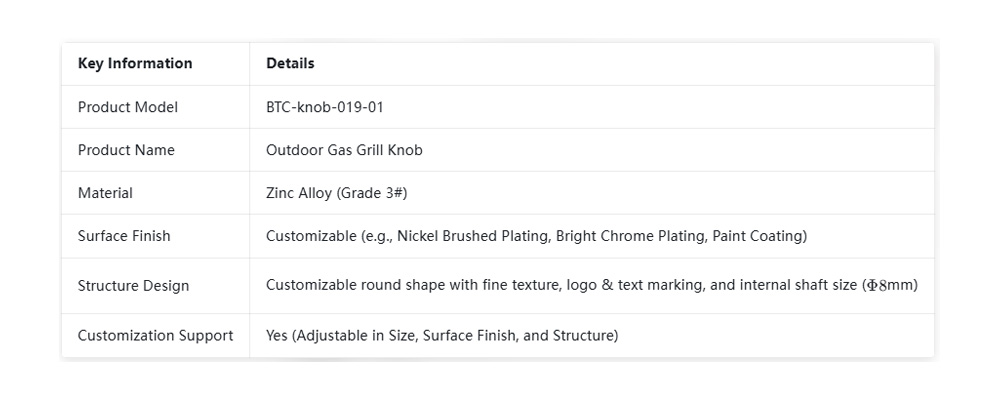Image resolution: width=1000 pixels, height=400 pixels.
Task: Click the "Yes" customization support value
Action: [x=277, y=336]
